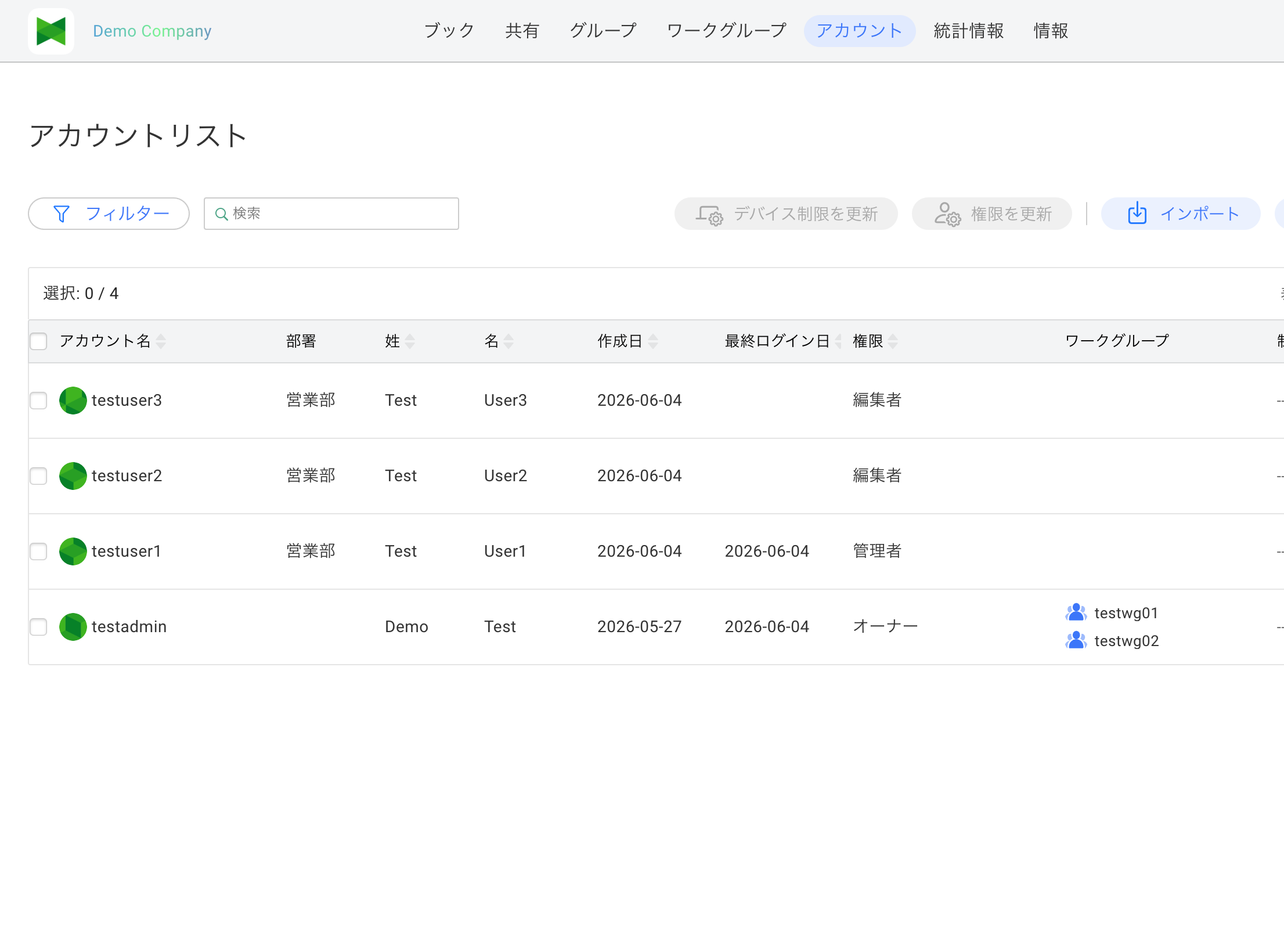Viewport: 1284px width, 952px height.
Task: Click the testuser1 account name
Action: (x=126, y=551)
